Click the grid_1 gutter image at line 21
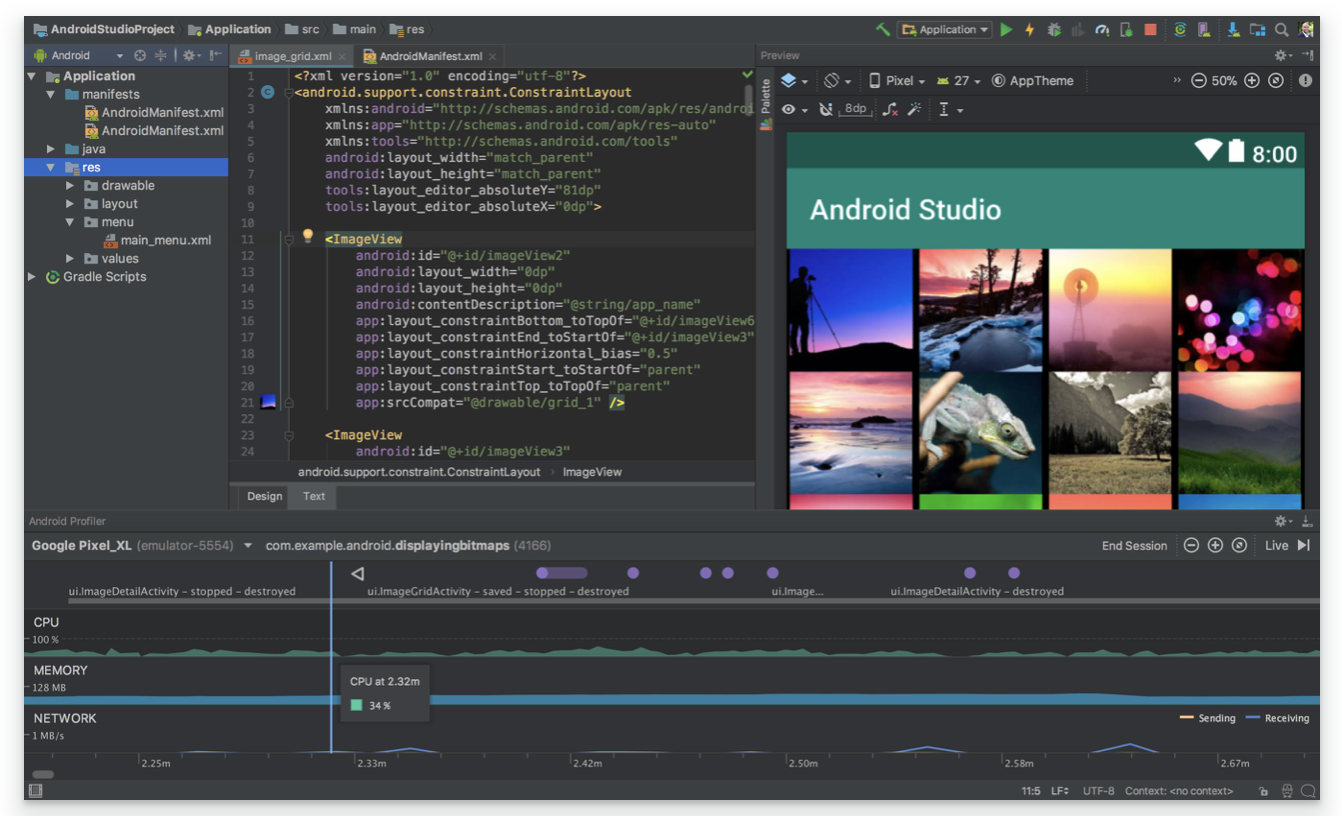Image resolution: width=1342 pixels, height=816 pixels. tap(268, 402)
